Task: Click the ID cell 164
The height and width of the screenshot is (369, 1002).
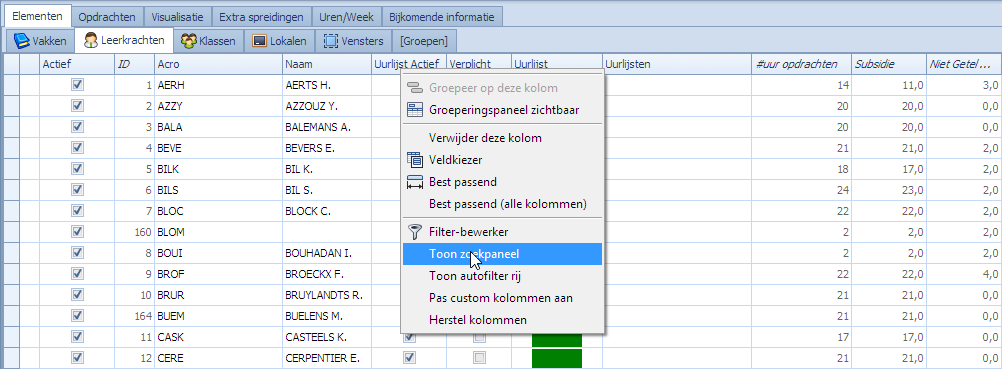Action: click(134, 316)
